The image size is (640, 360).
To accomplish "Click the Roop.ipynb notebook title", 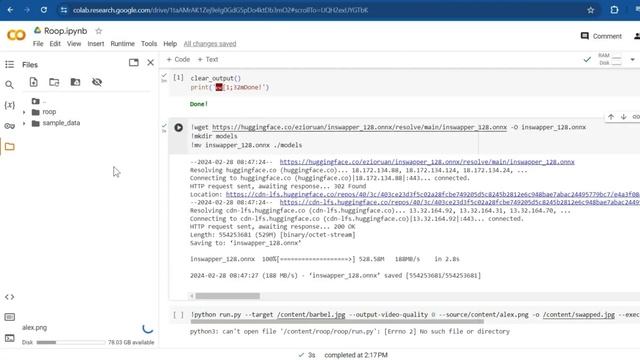I will coord(65,31).
